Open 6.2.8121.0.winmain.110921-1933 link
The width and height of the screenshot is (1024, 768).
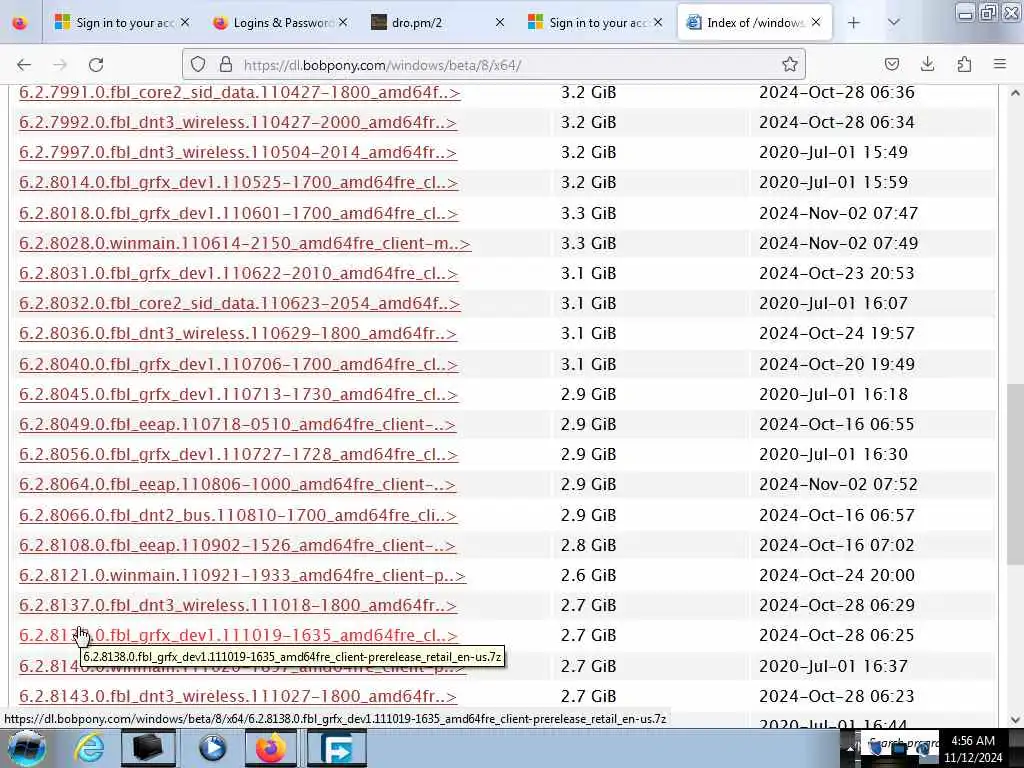click(242, 575)
